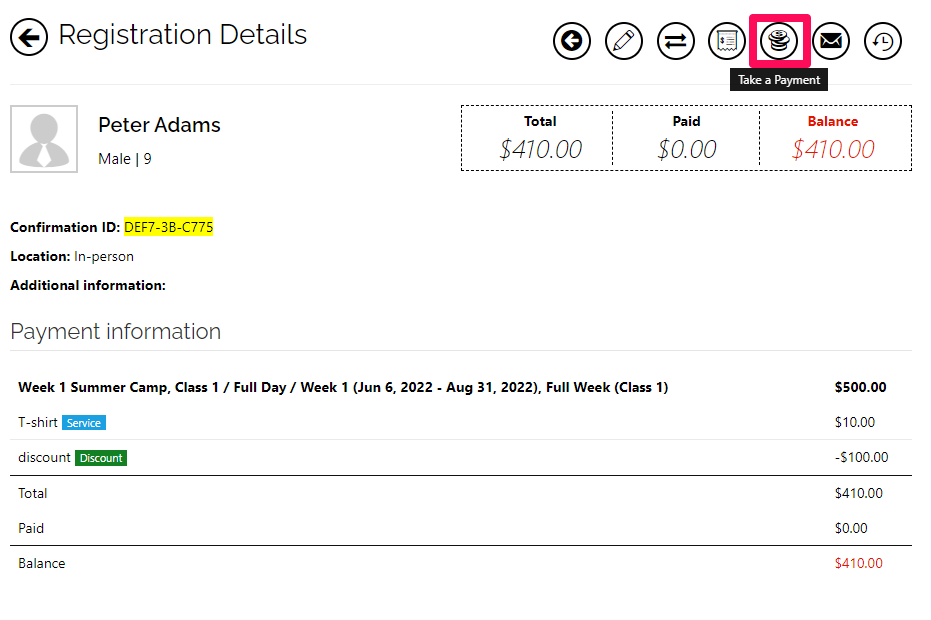Click the Payment information heading

point(116,331)
